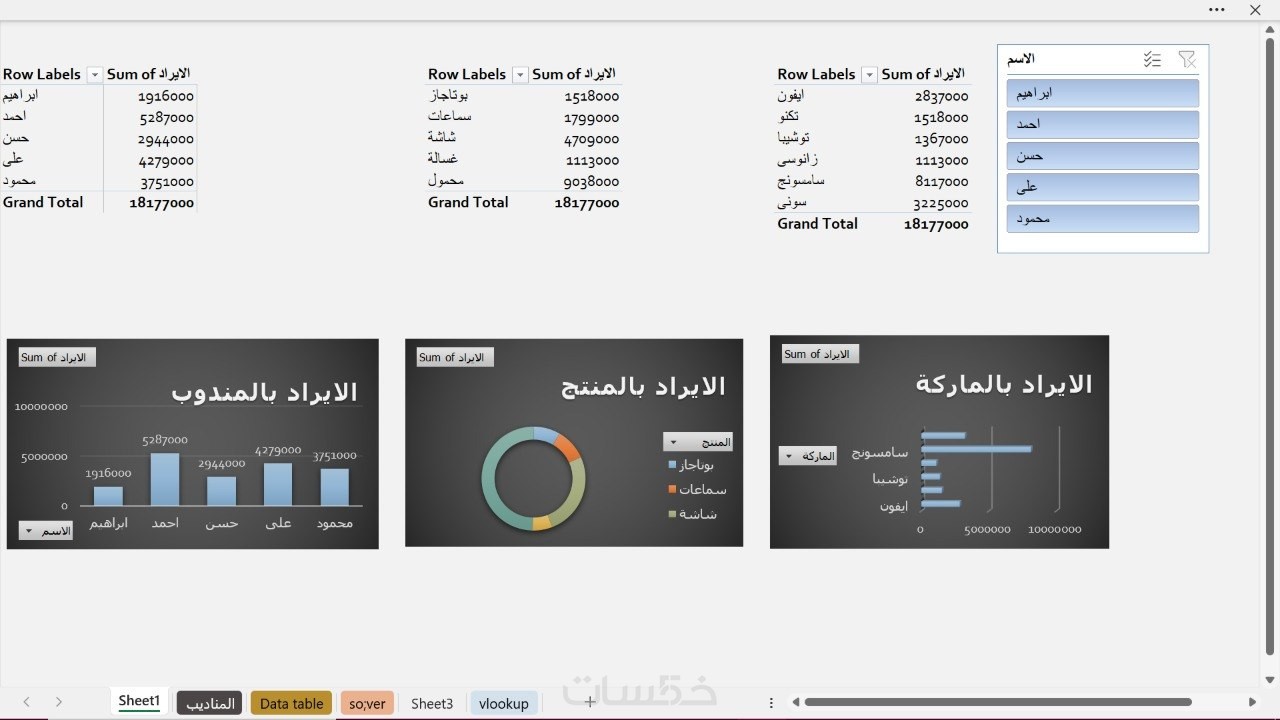Click Sum of الايراد button on brand chart

click(x=821, y=354)
